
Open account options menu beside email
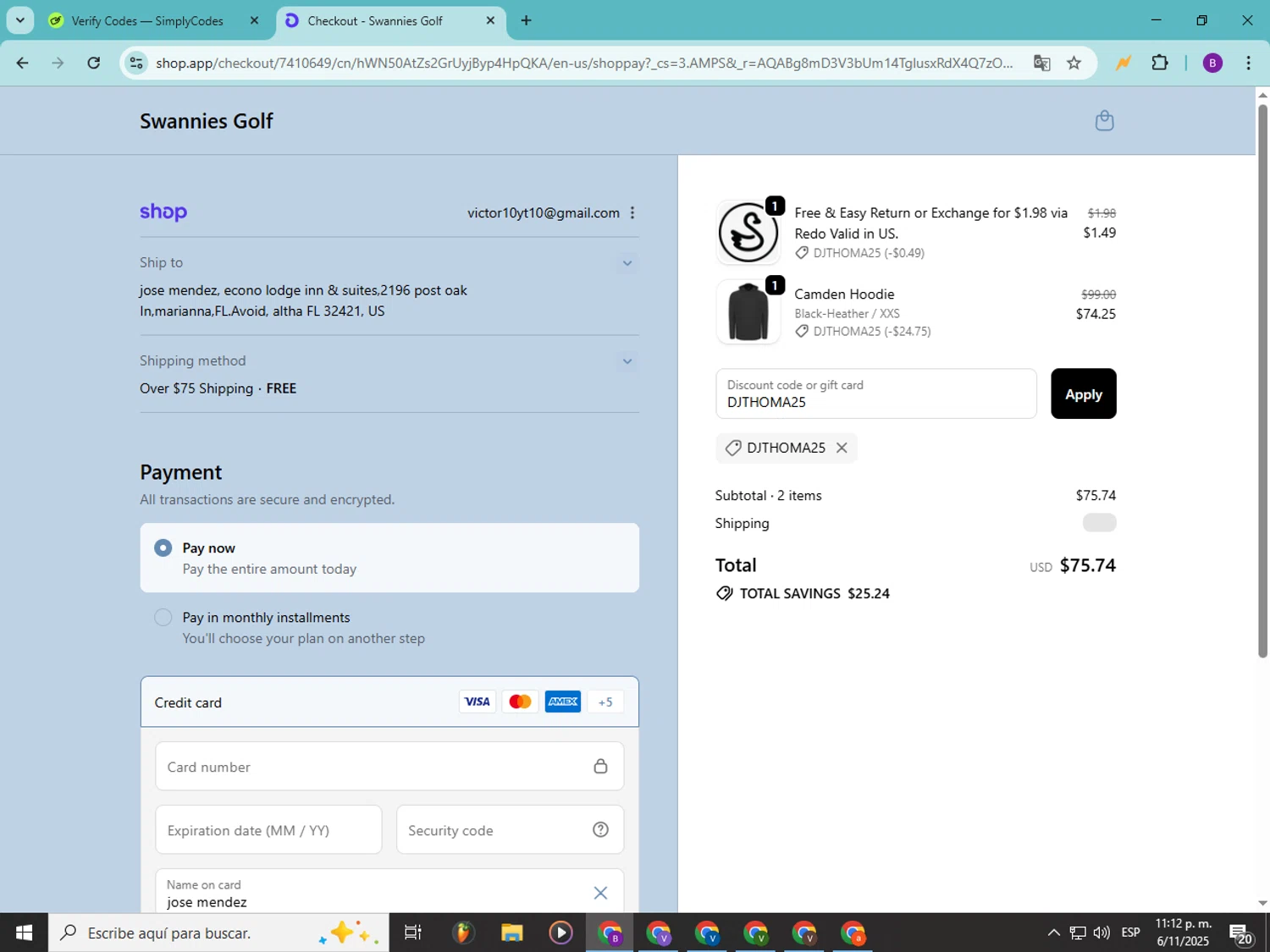pos(632,212)
